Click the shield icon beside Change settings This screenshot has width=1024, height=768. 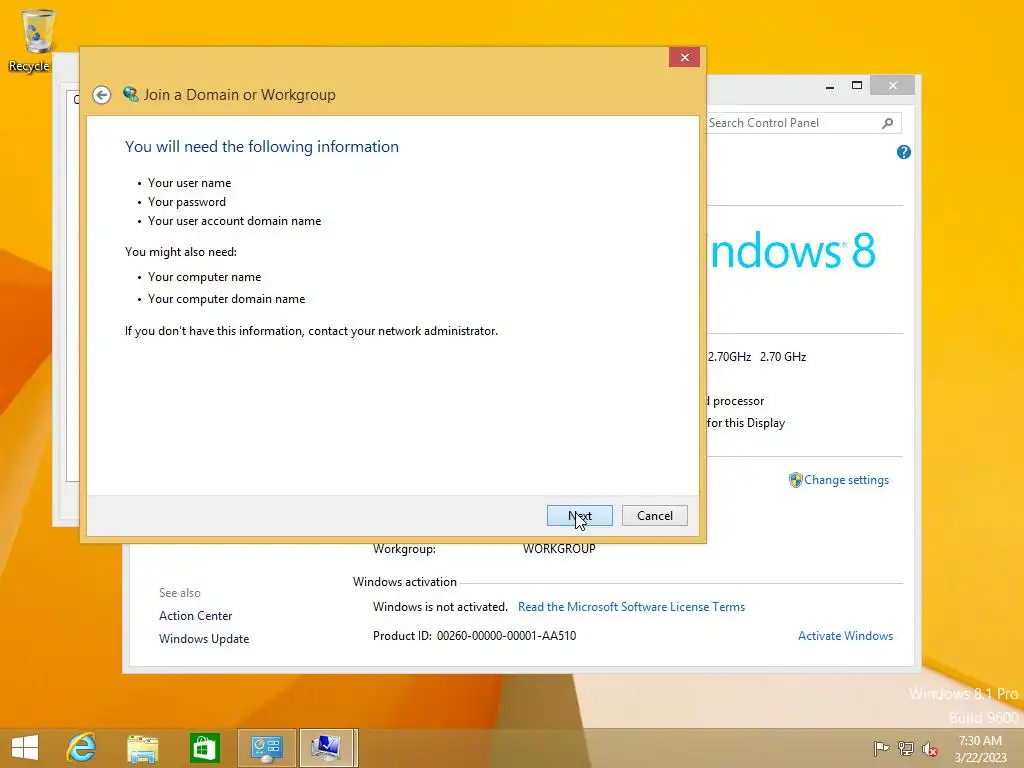point(795,480)
